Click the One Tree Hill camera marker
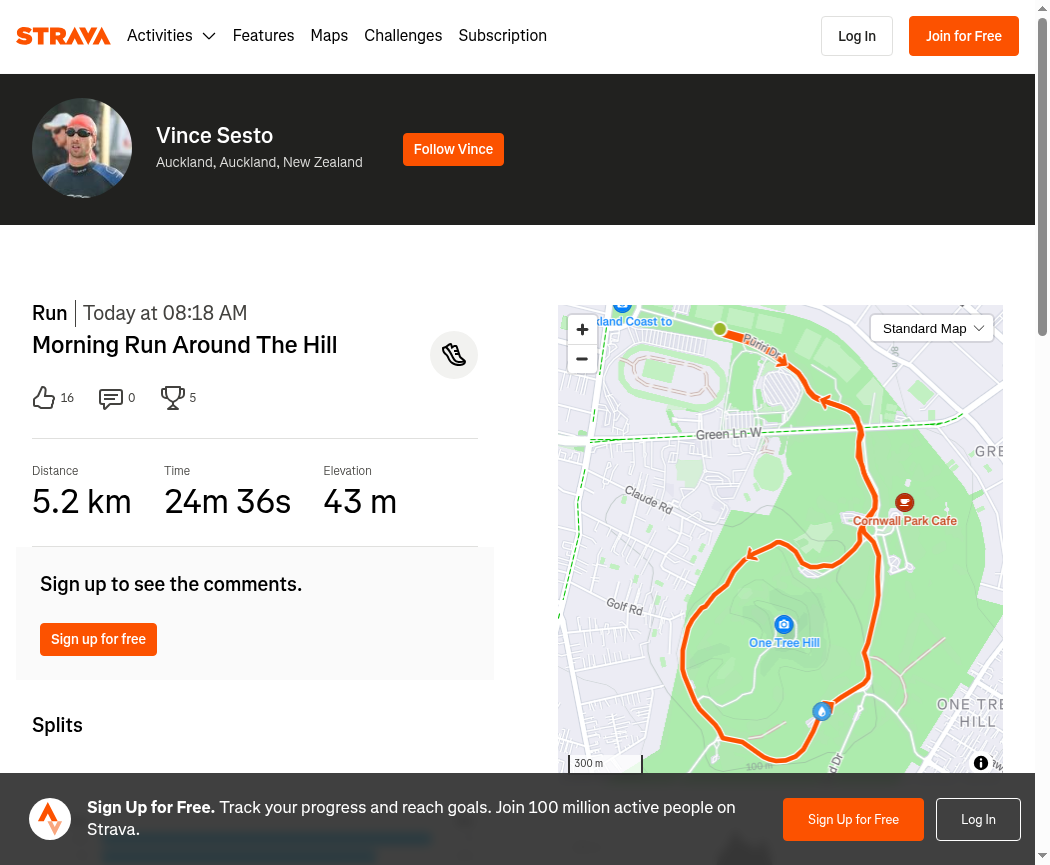 point(783,625)
